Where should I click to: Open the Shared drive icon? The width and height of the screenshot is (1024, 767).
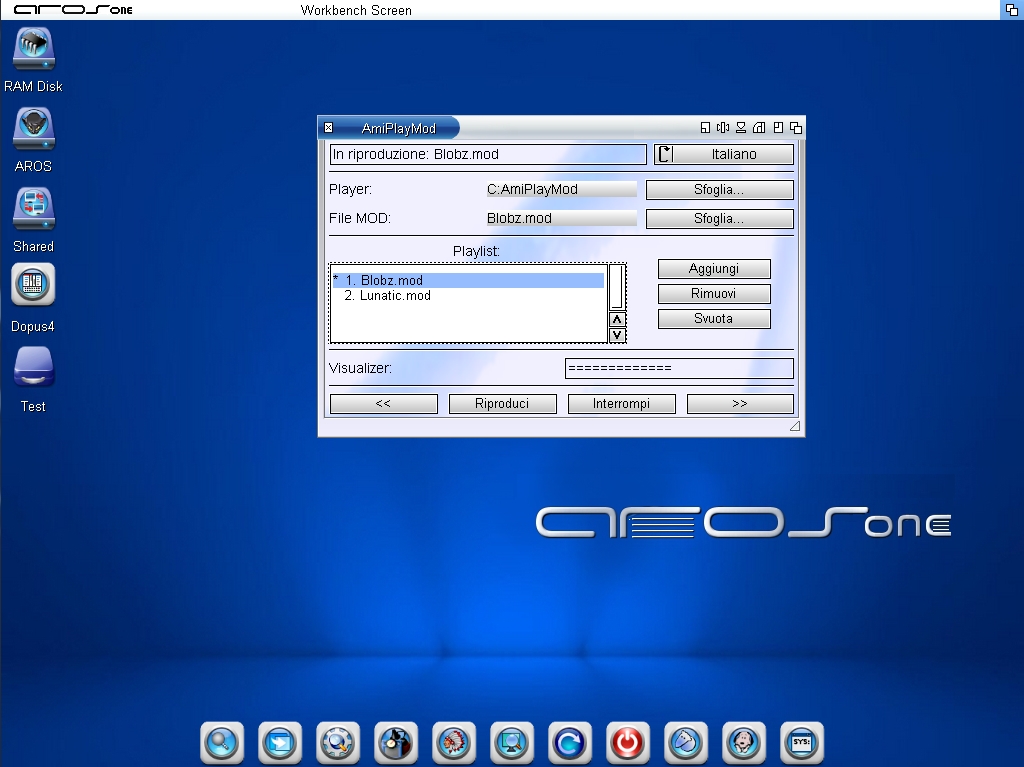pos(33,210)
